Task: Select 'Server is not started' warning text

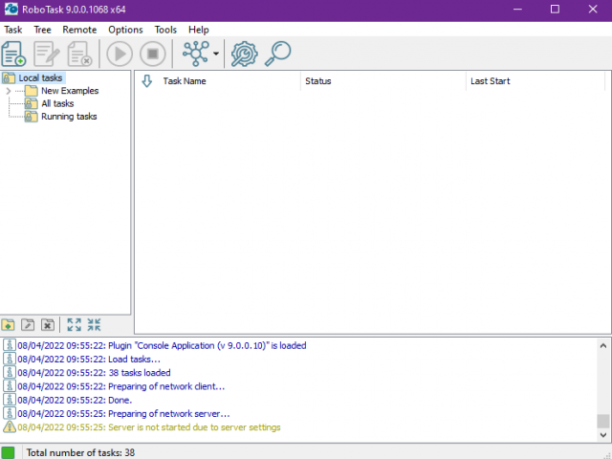Action: click(149, 427)
